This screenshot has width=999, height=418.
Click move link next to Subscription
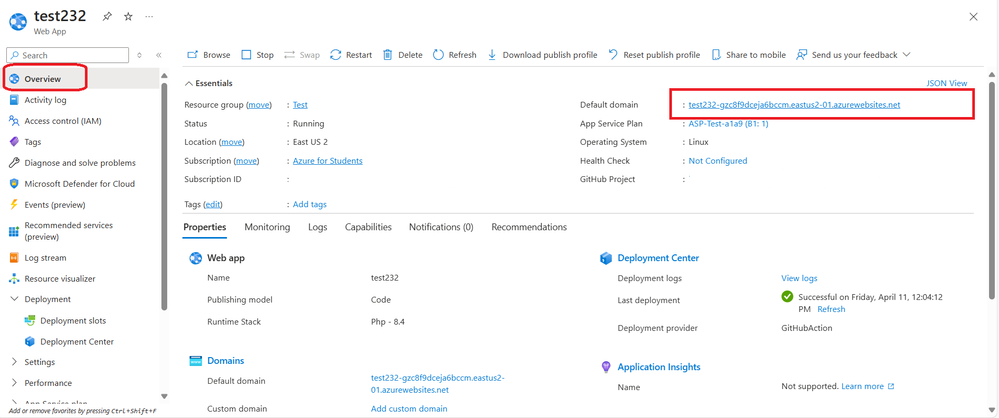(x=247, y=161)
